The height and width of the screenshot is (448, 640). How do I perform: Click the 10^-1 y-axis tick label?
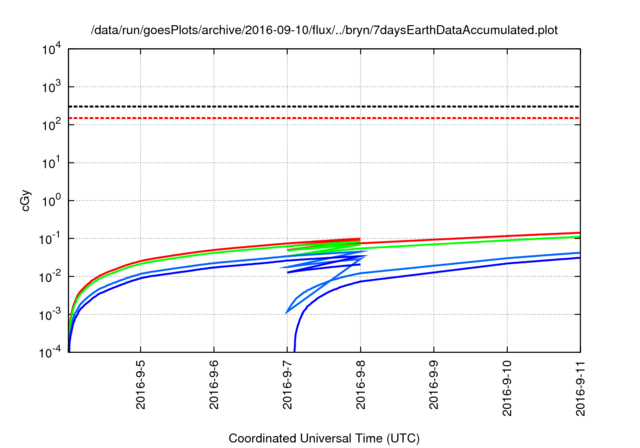[x=51, y=239]
